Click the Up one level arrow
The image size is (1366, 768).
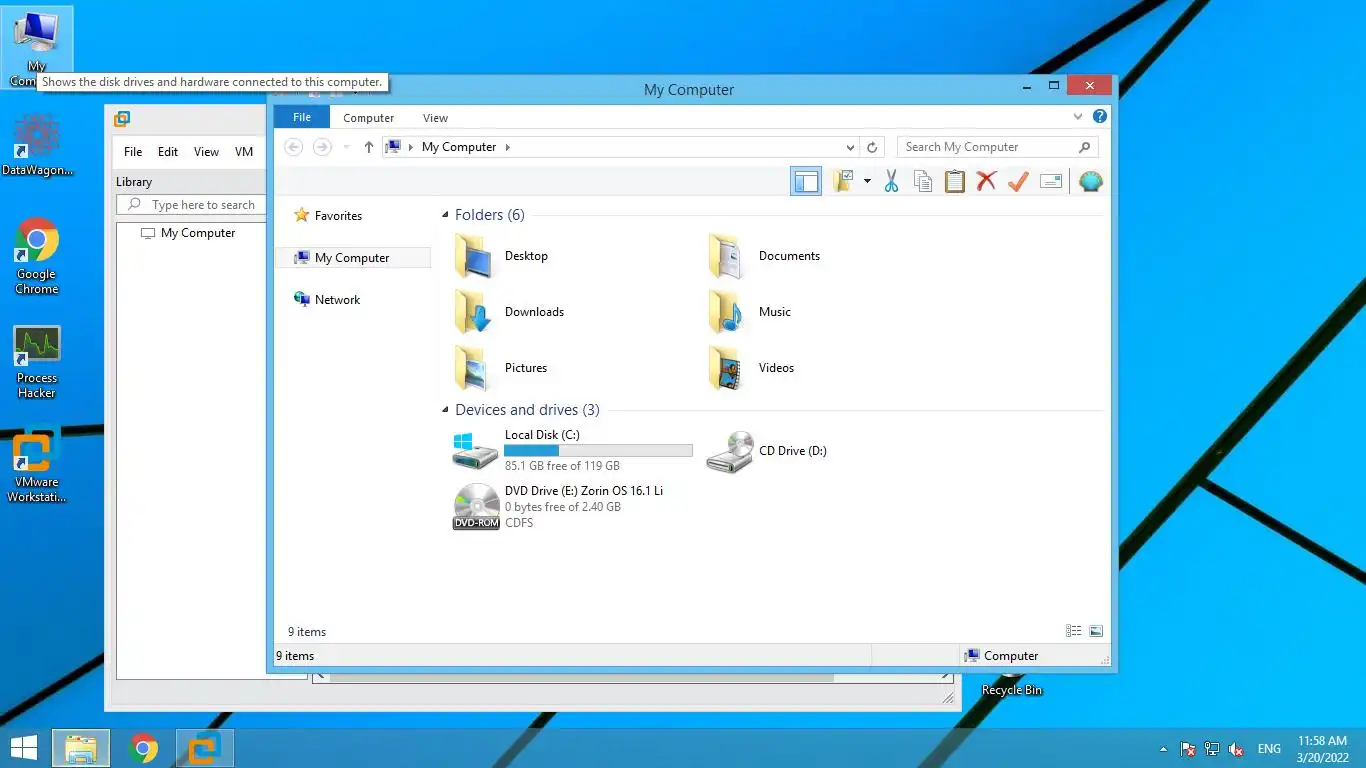pos(369,147)
